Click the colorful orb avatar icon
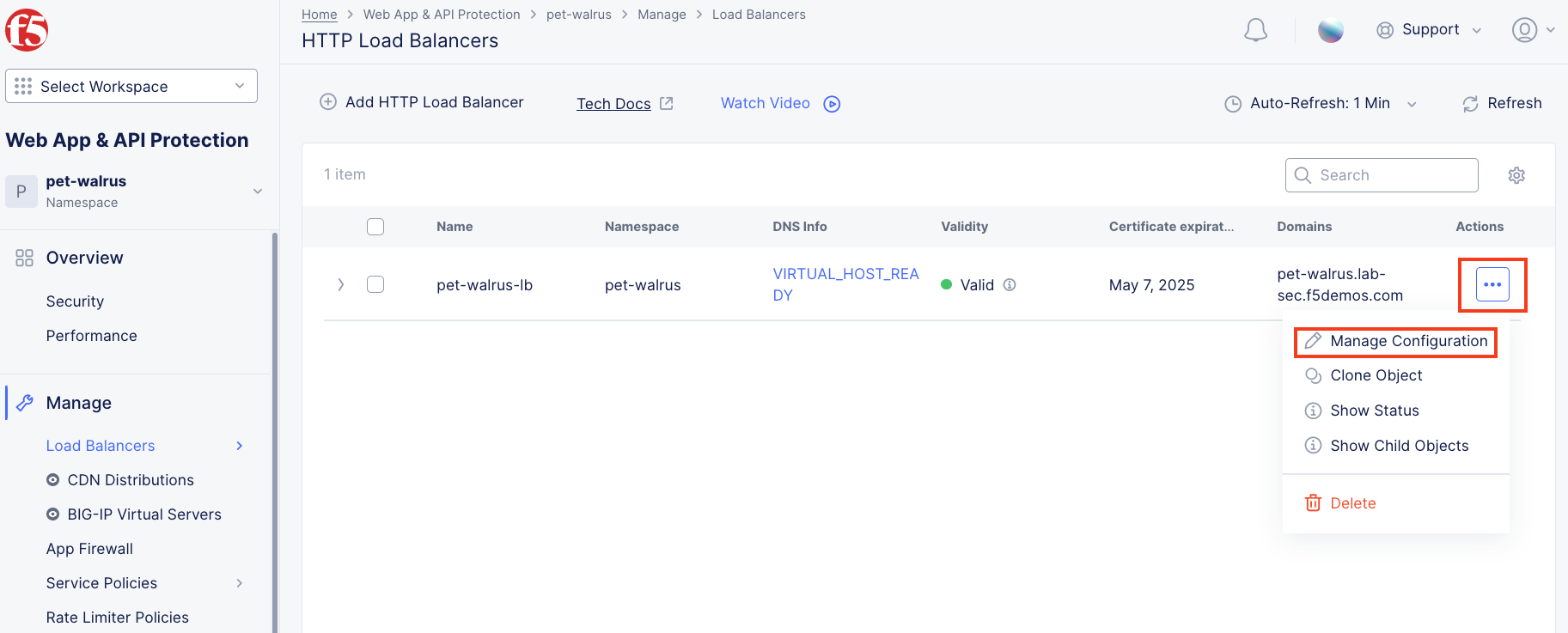This screenshot has height=633, width=1568. click(x=1331, y=30)
